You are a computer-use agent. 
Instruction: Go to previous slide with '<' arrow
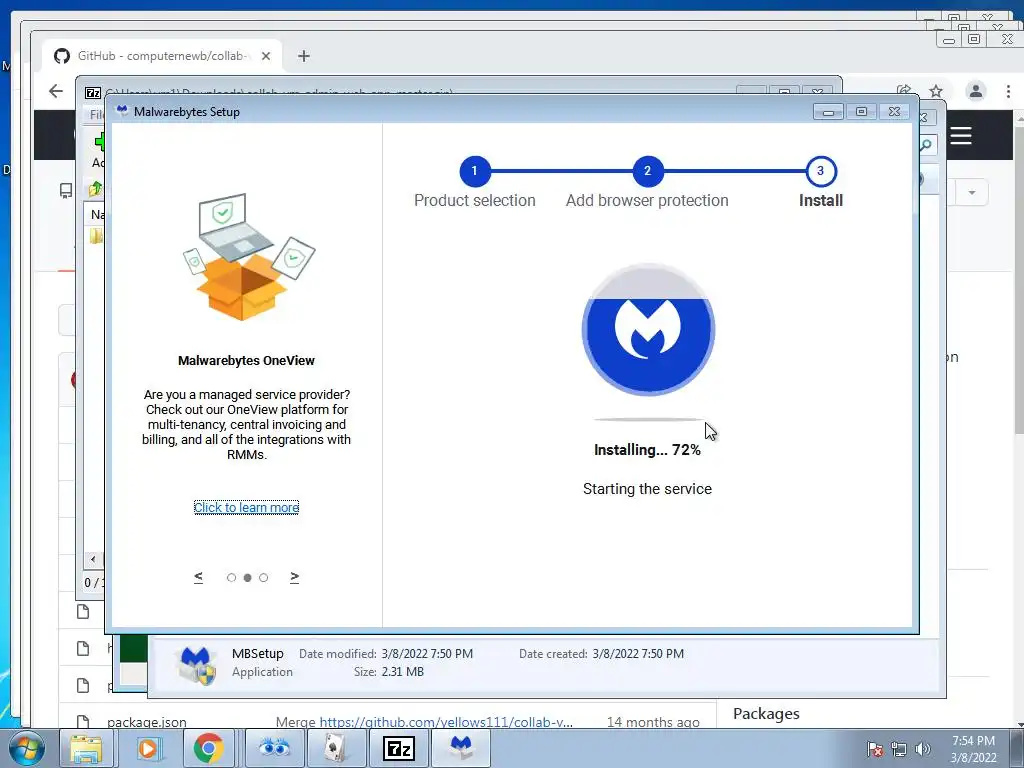(x=199, y=577)
